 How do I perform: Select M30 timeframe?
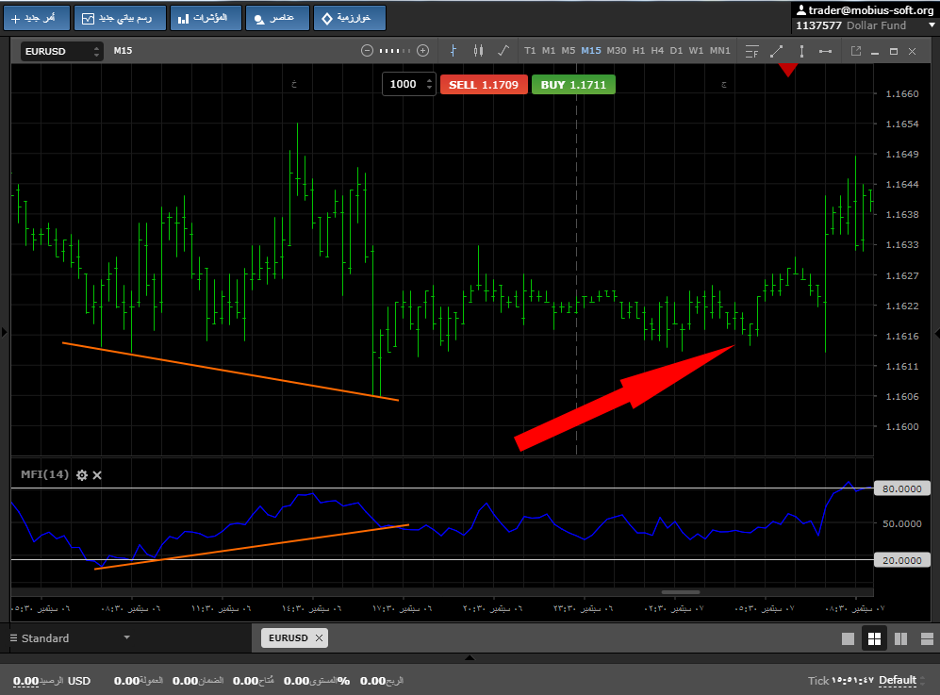click(616, 51)
